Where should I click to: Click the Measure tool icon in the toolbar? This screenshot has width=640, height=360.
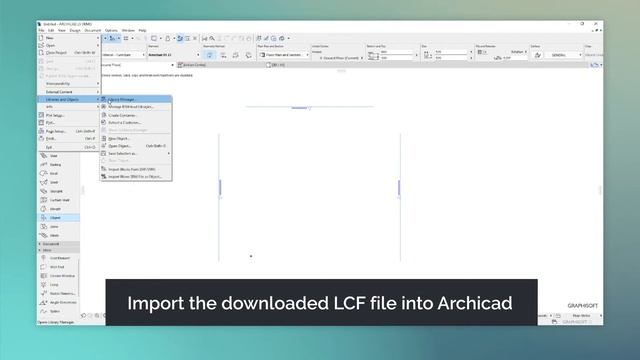coord(204,38)
